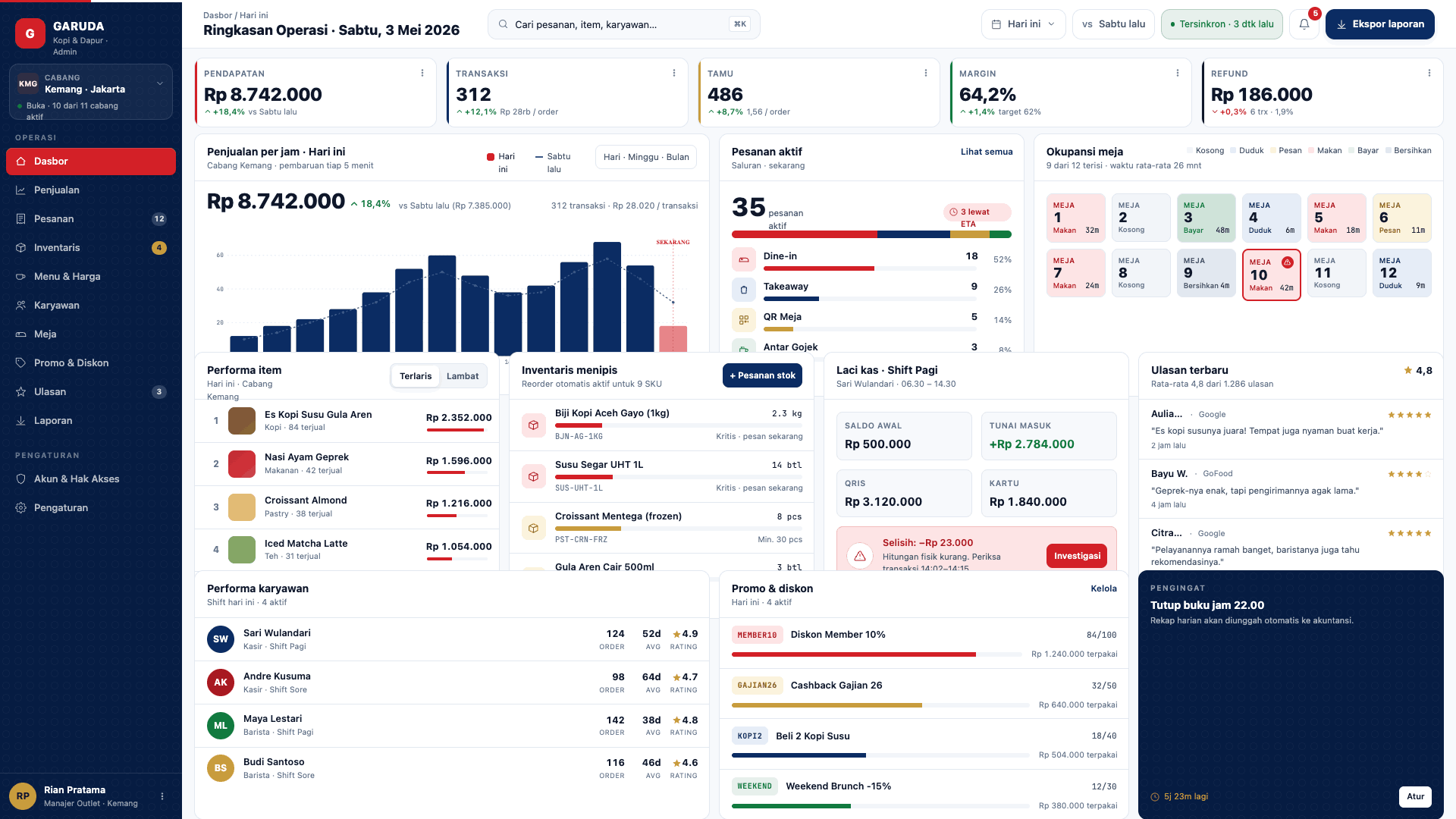This screenshot has width=1456, height=819.
Task: Open the Hari ini date dropdown
Action: tap(1024, 24)
